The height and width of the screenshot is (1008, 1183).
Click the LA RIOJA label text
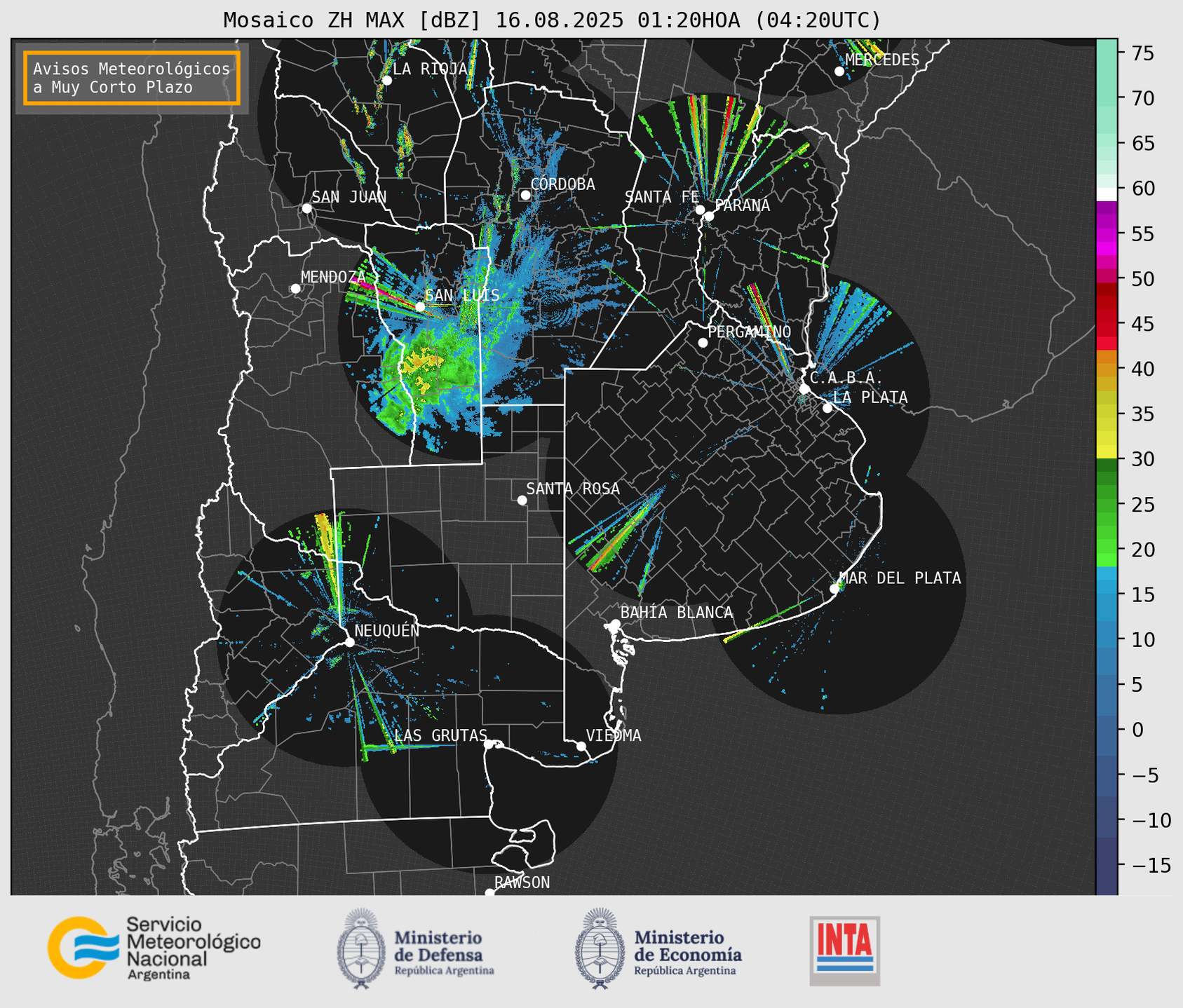[430, 69]
